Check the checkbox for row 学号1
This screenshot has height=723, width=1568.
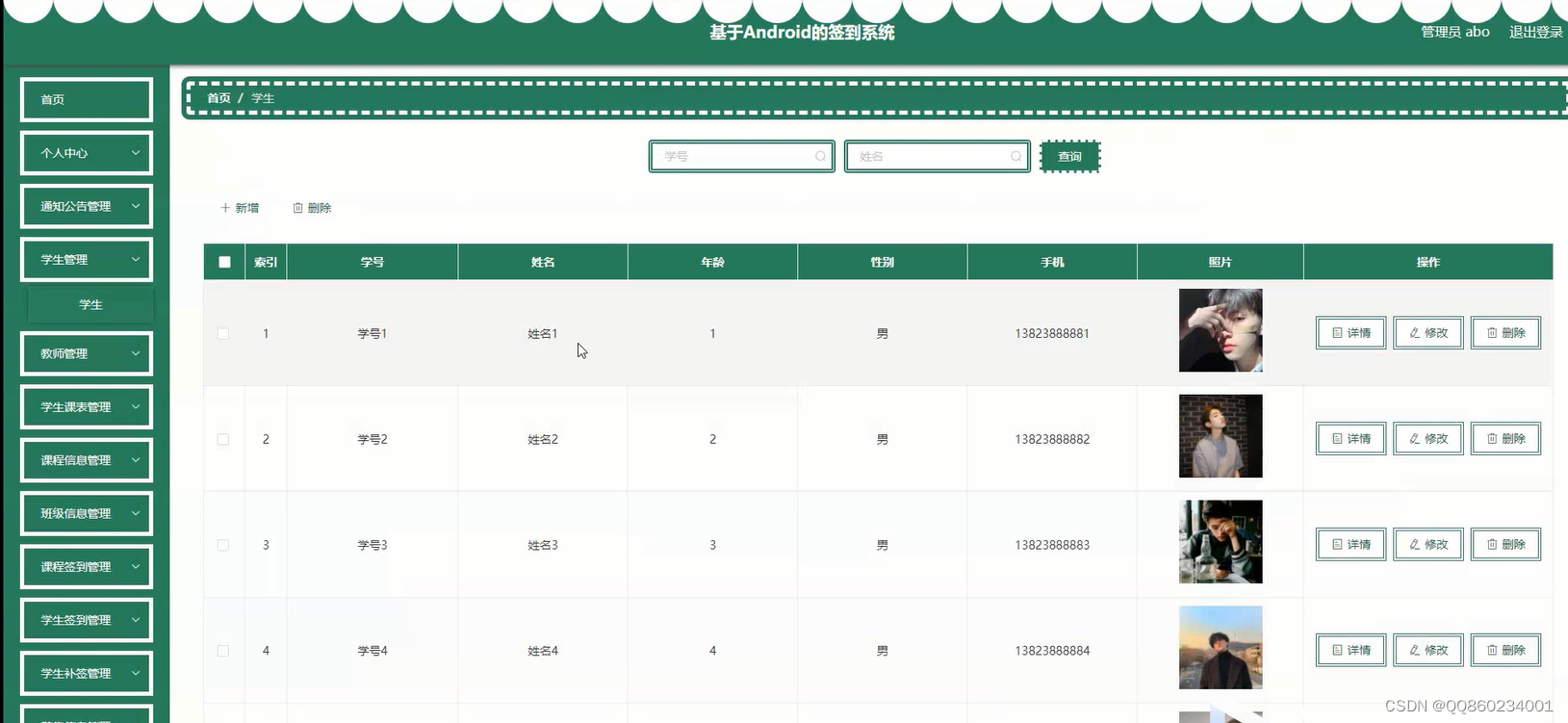[x=223, y=334]
